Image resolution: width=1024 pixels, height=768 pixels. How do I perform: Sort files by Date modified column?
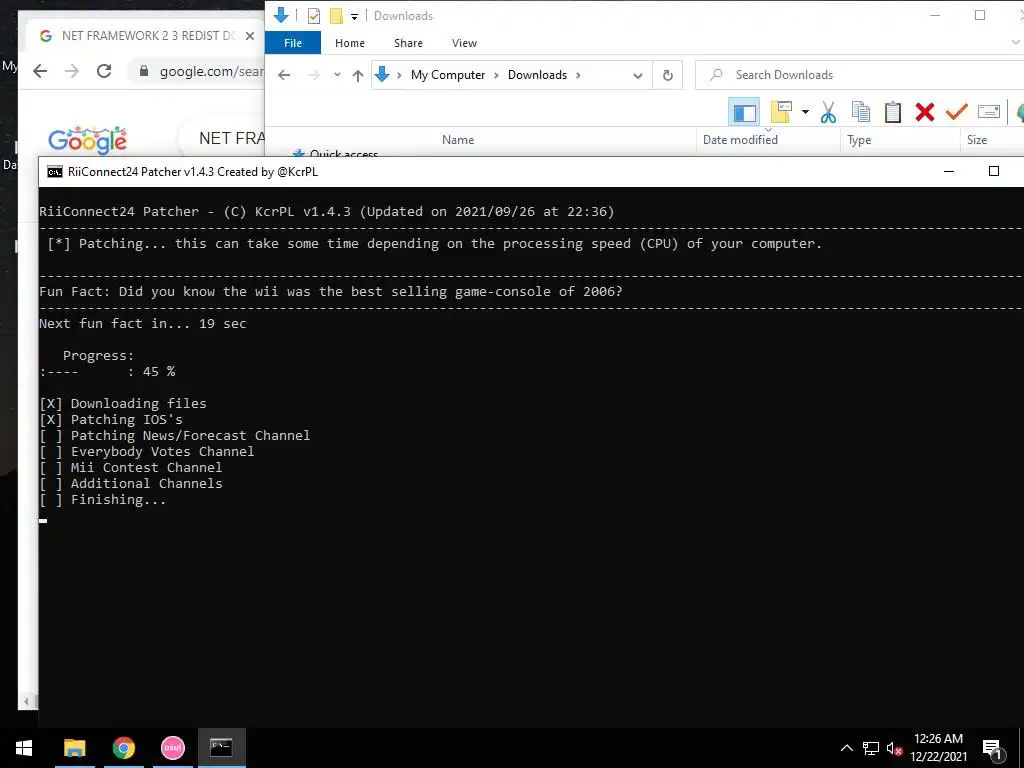[x=740, y=140]
